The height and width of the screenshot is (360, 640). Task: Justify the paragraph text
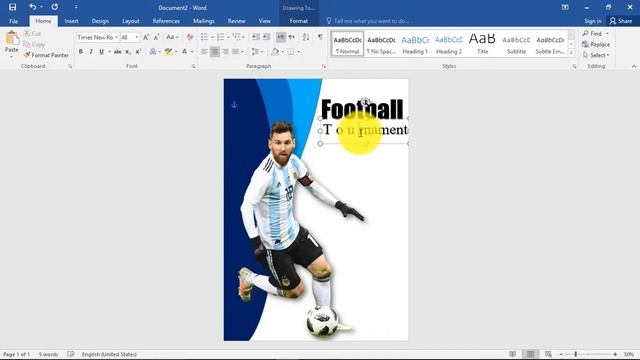(236, 51)
